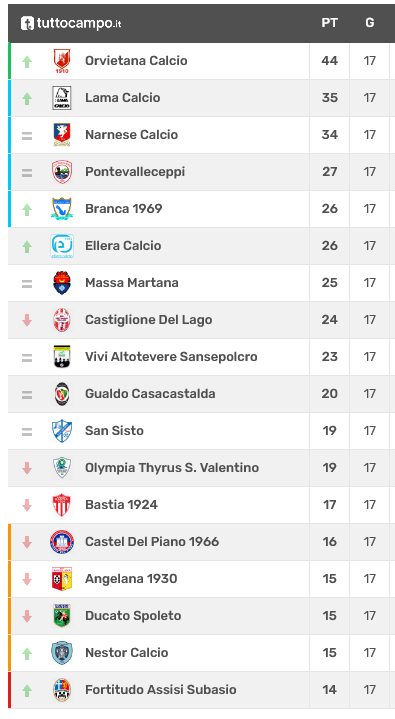Click the 44 points cell for Orvietana
This screenshot has width=395, height=719.
[x=329, y=61]
